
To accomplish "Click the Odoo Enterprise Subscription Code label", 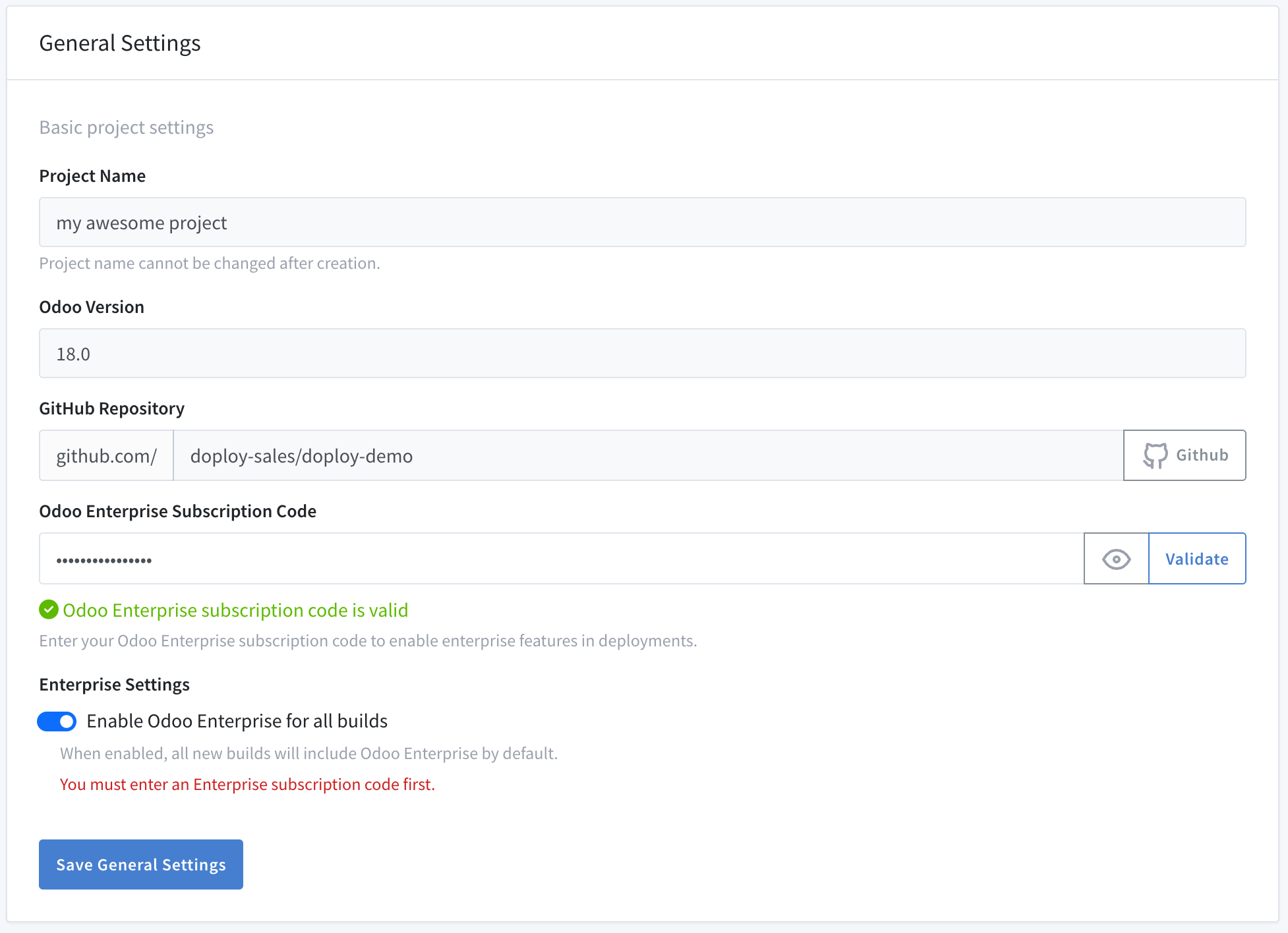I will coord(177,511).
